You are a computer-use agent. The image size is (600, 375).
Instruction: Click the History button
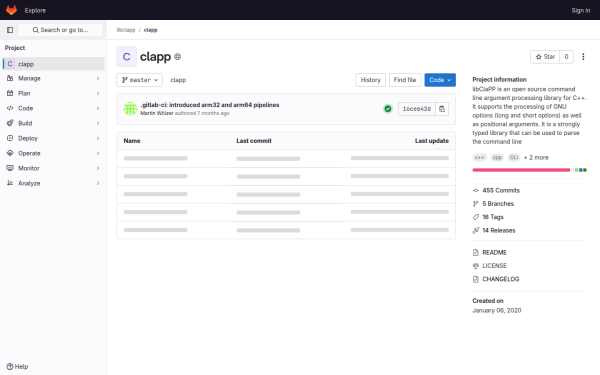(370, 80)
